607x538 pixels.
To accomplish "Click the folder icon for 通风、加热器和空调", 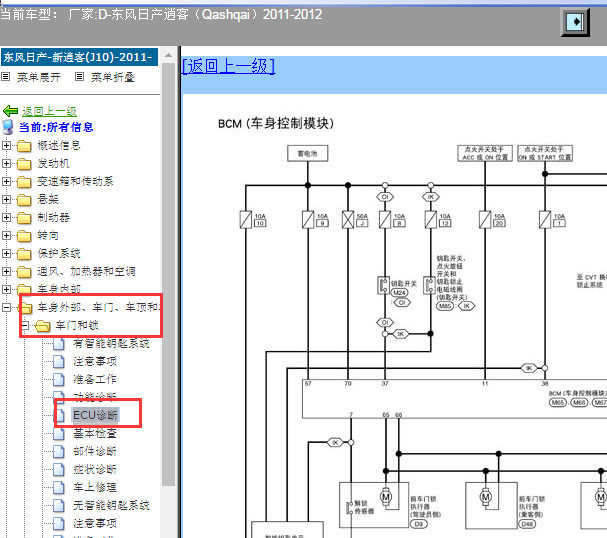I will click(24, 271).
